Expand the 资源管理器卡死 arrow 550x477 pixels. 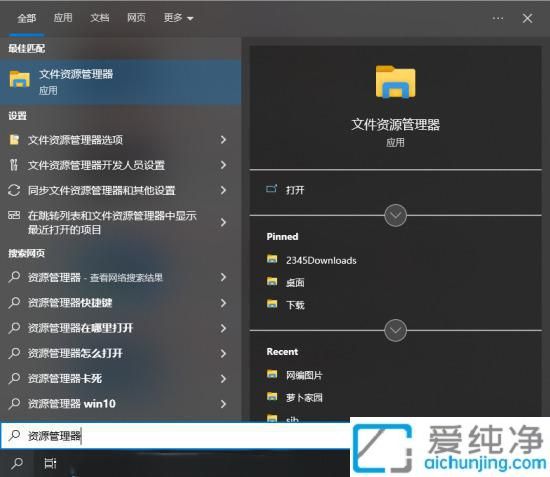(223, 378)
